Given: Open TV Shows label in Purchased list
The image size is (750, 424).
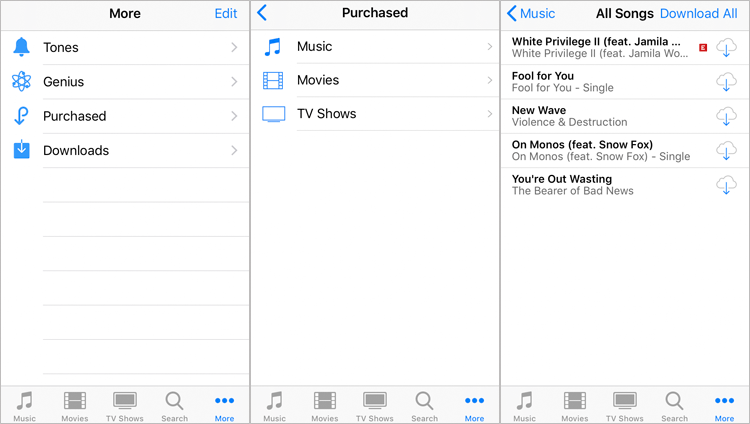Looking at the screenshot, I should pyautogui.click(x=327, y=113).
